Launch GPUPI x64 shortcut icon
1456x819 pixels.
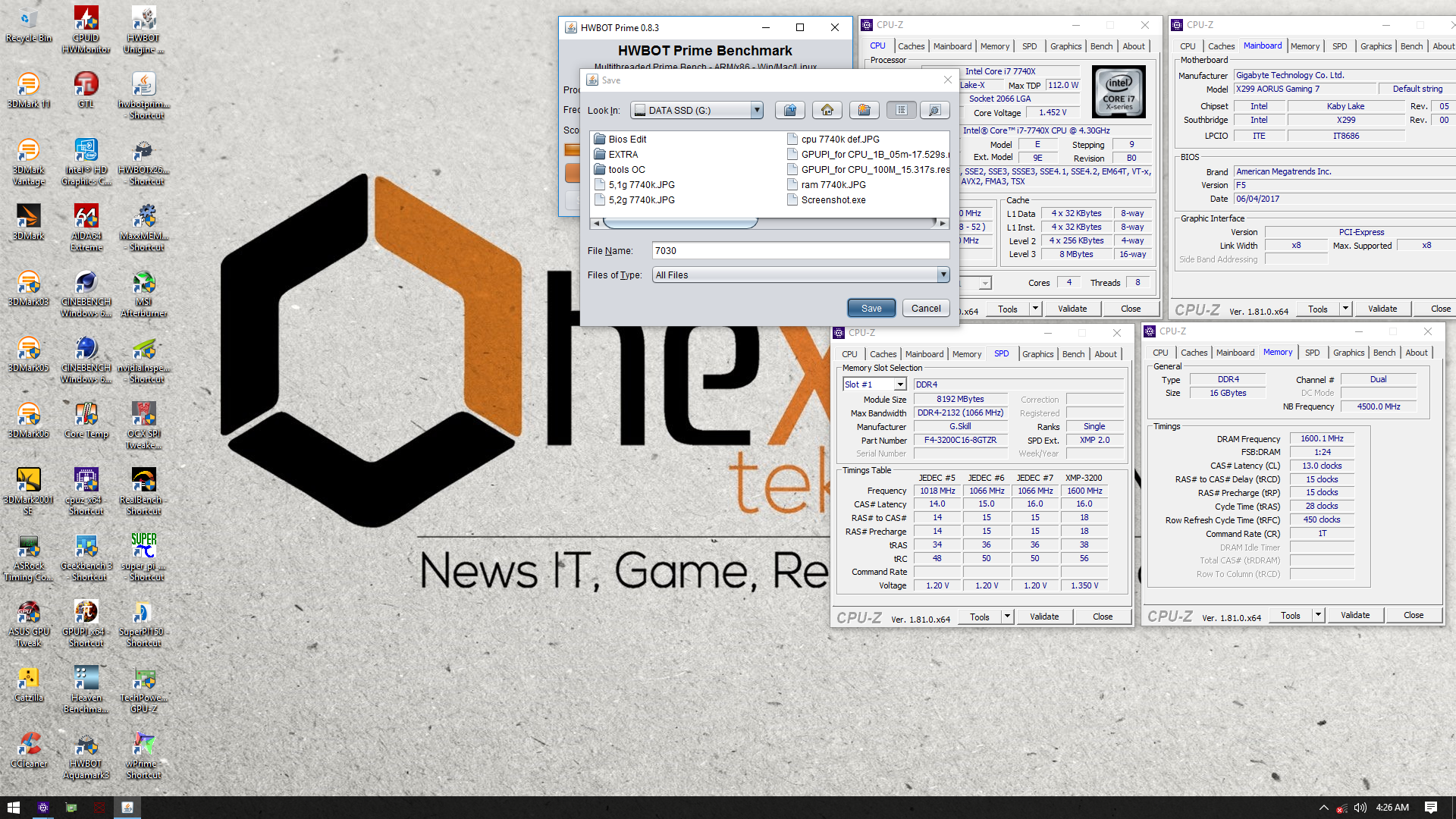point(86,624)
